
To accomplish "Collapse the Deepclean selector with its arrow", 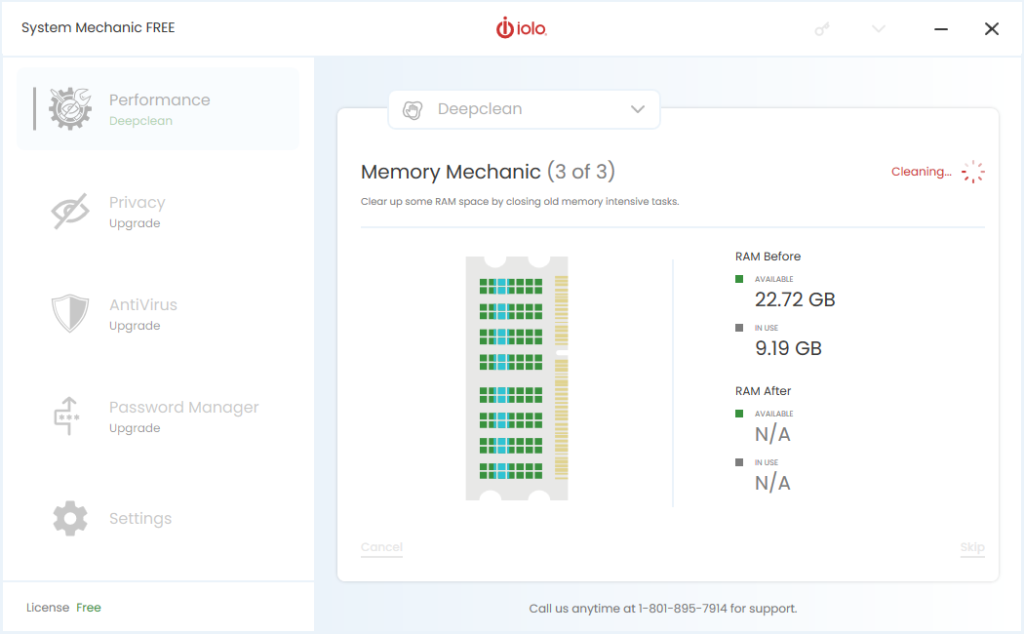I will point(637,110).
